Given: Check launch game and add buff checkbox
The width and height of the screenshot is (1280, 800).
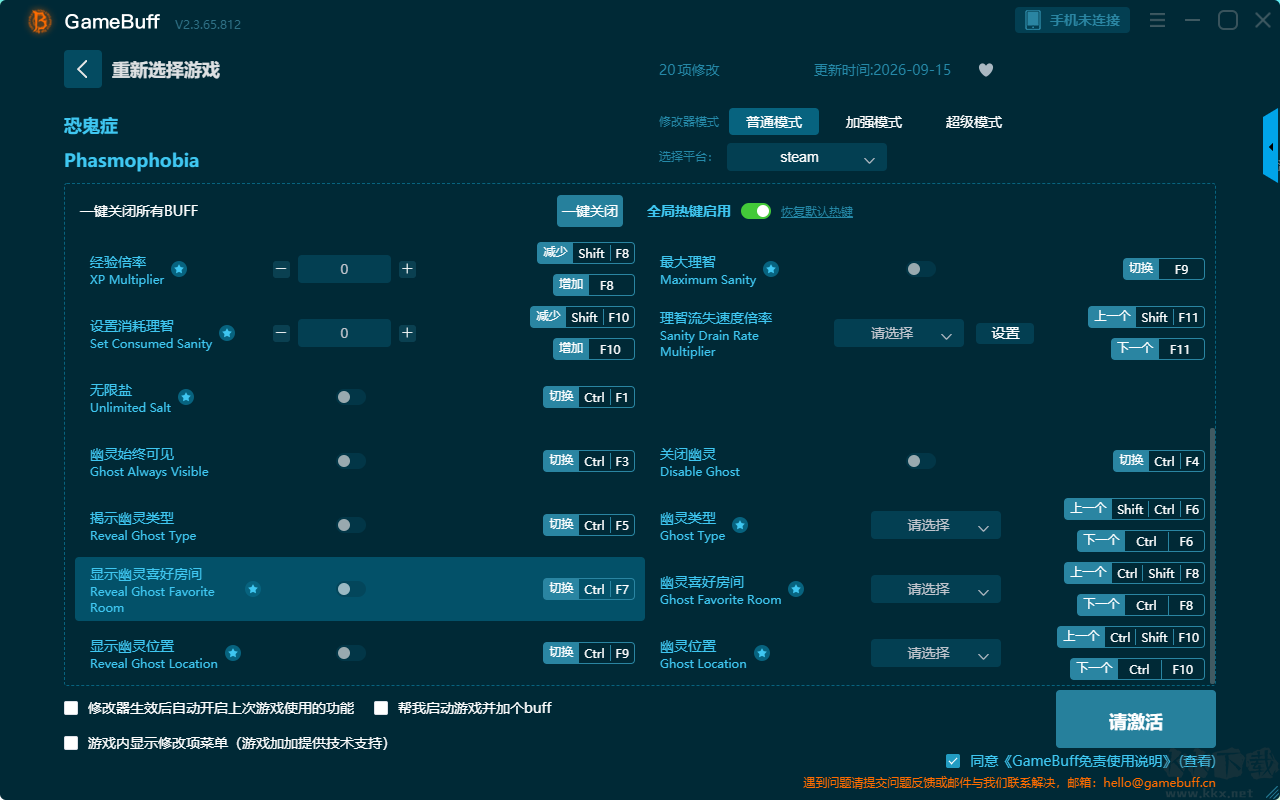Looking at the screenshot, I should 381,708.
